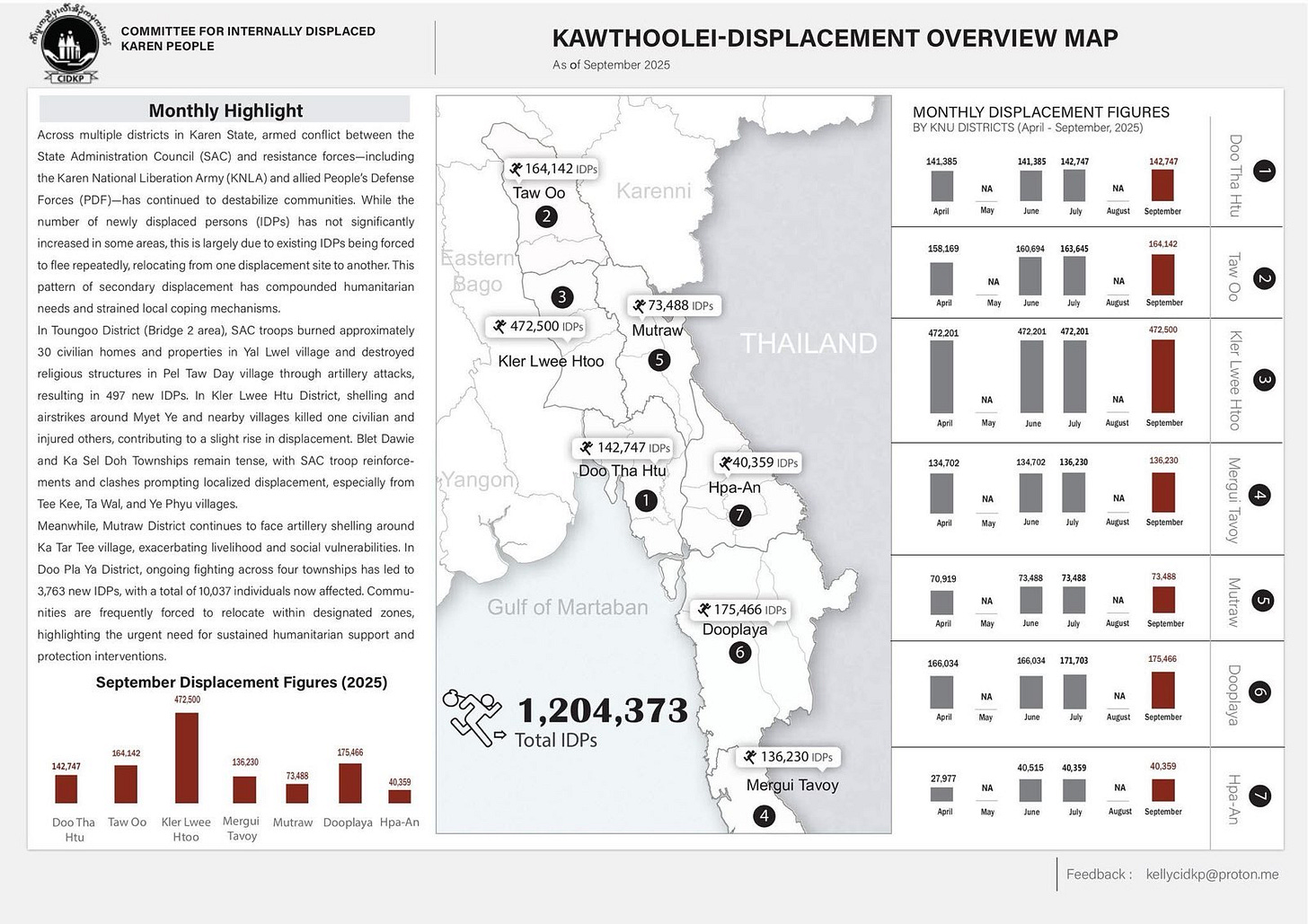1308x924 pixels.
Task: Click gray July bar in the Dooplaya monthly row
Action: (x=1074, y=692)
